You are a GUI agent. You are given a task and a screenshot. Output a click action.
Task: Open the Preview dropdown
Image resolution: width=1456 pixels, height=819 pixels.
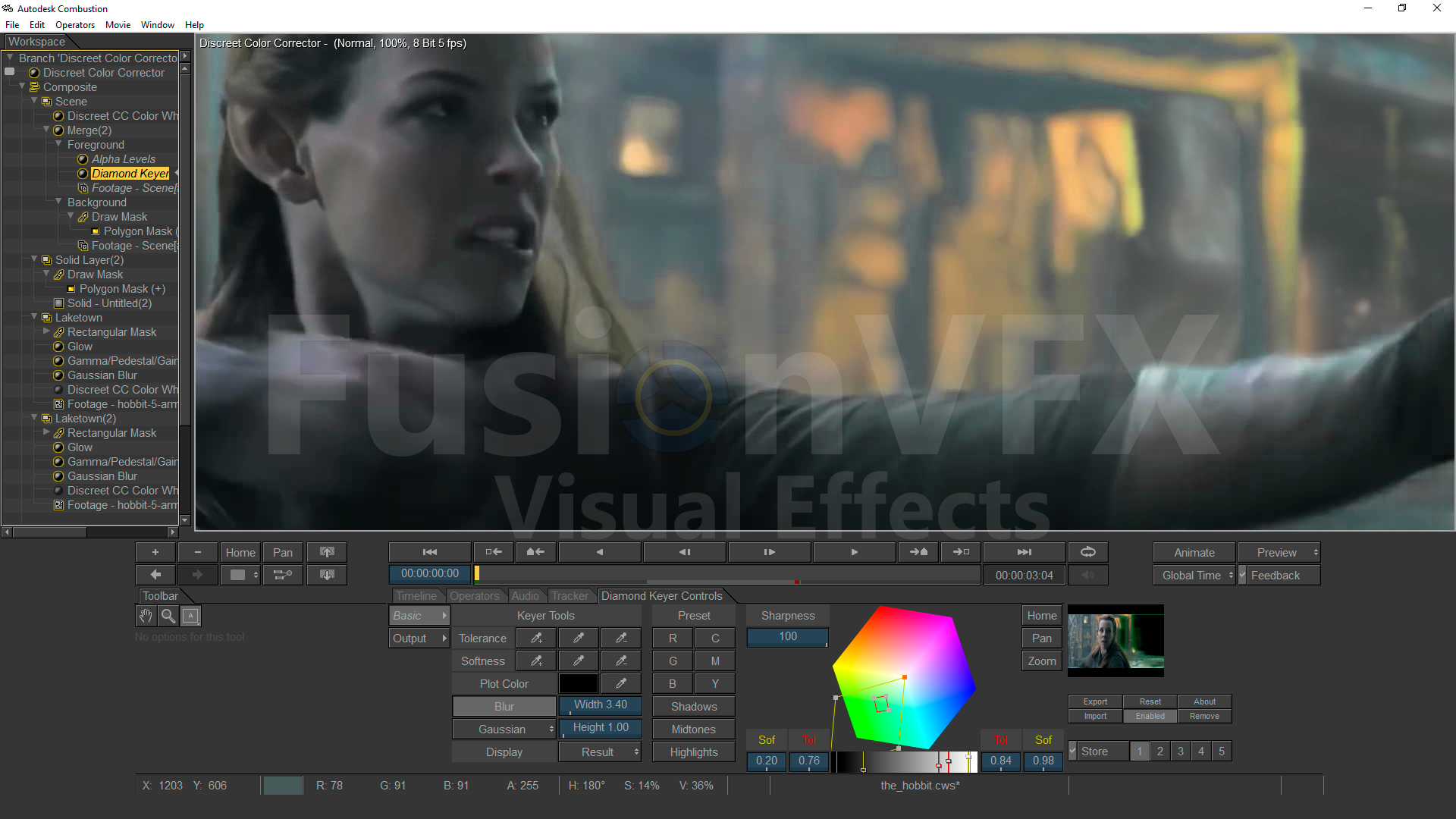(1279, 553)
